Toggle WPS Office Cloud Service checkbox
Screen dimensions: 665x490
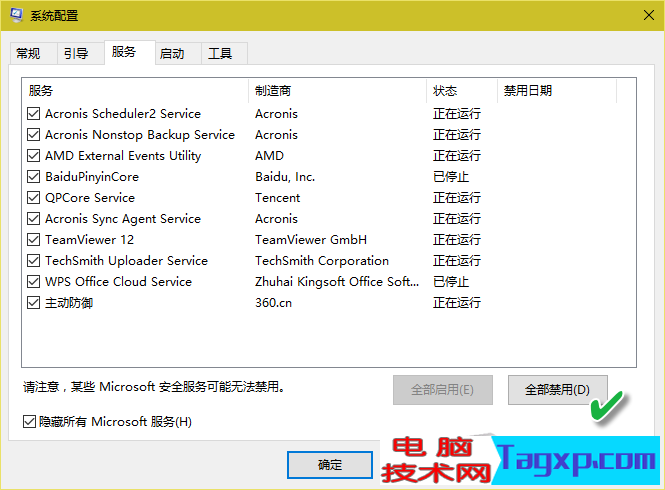(x=34, y=282)
